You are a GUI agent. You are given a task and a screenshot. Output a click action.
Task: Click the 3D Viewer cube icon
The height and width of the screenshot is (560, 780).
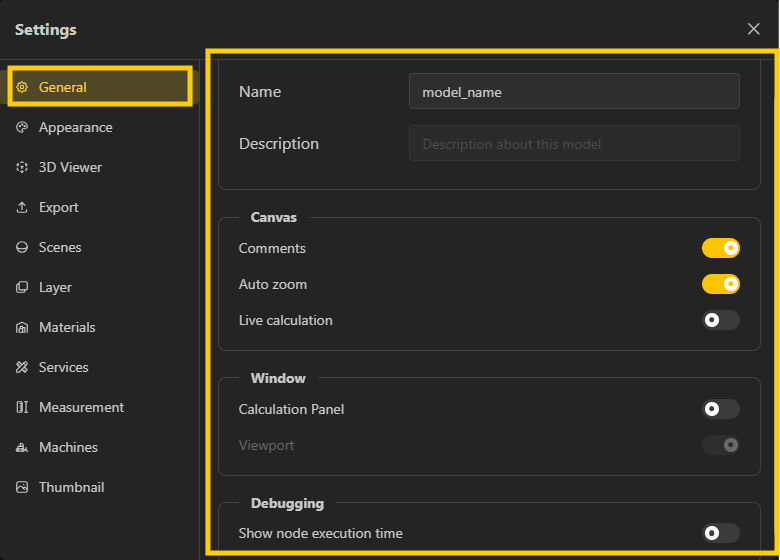click(22, 167)
